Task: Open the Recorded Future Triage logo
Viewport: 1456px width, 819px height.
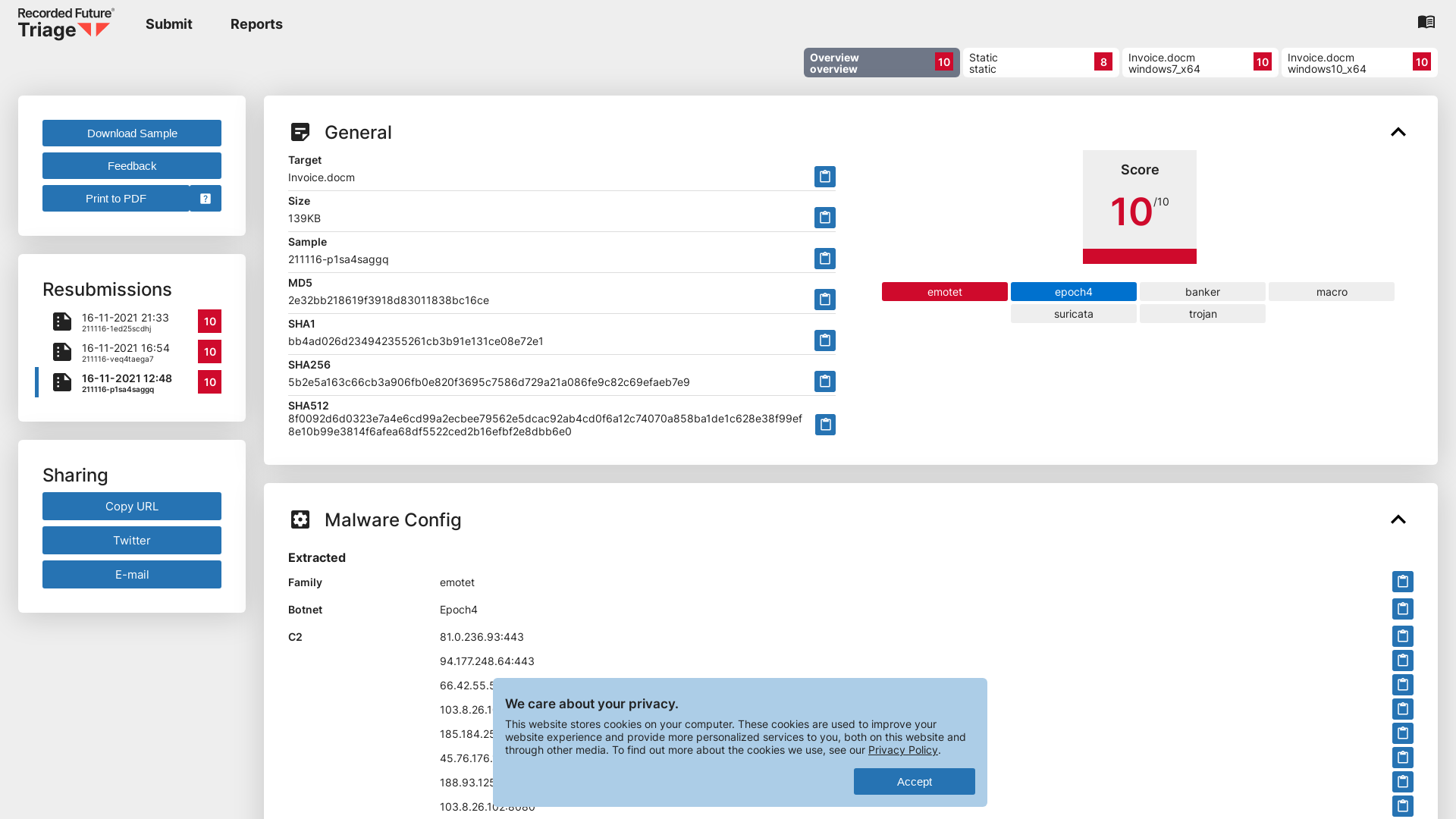Action: (66, 24)
